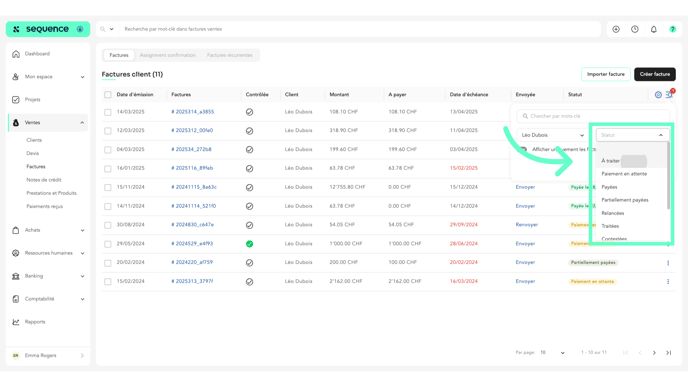The width and height of the screenshot is (688, 387).
Task: Click the green controlled icon for invoice 2024529_e4f93
Action: pyautogui.click(x=249, y=244)
